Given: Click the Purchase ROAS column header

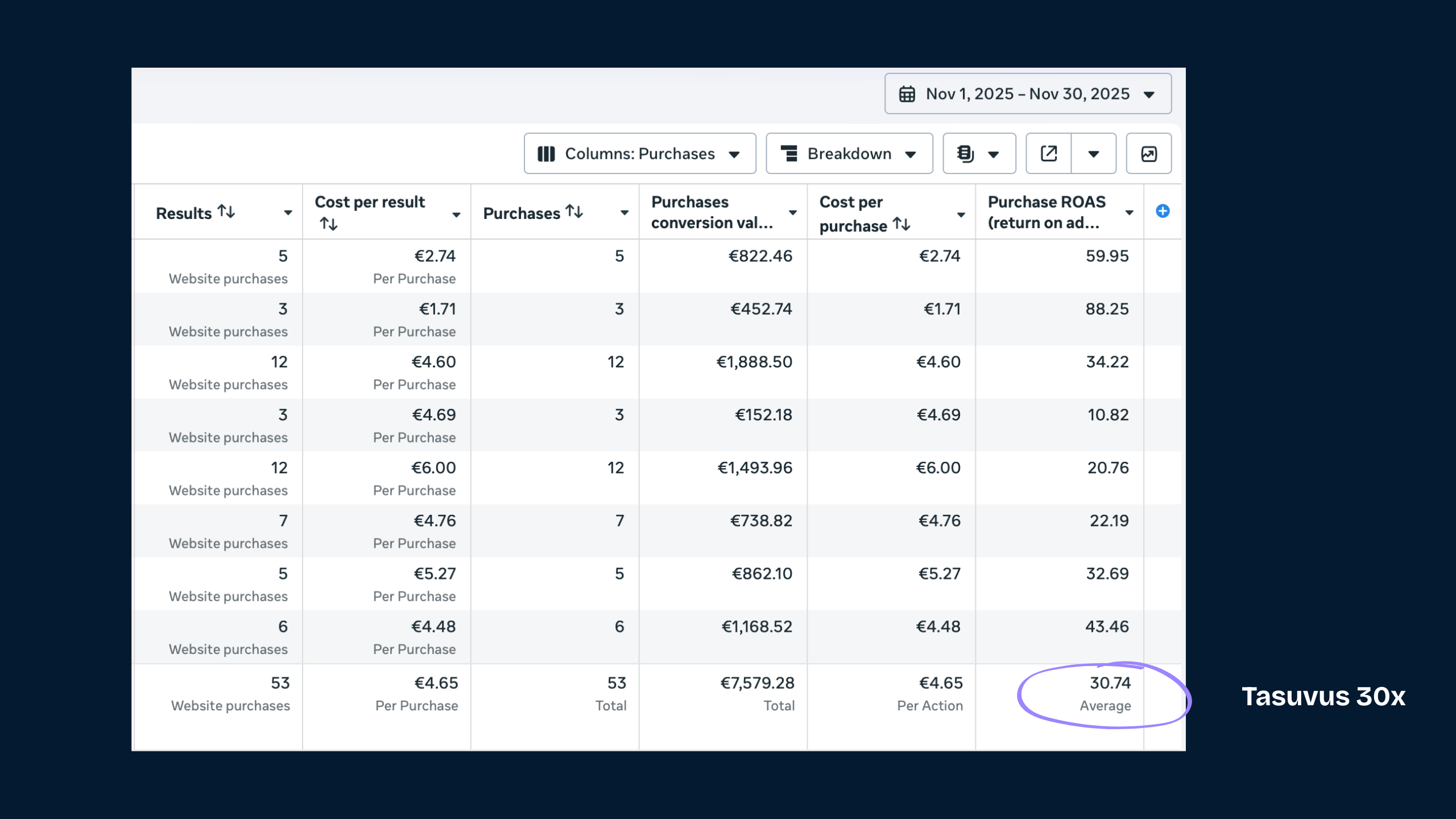Looking at the screenshot, I should click(x=1046, y=212).
